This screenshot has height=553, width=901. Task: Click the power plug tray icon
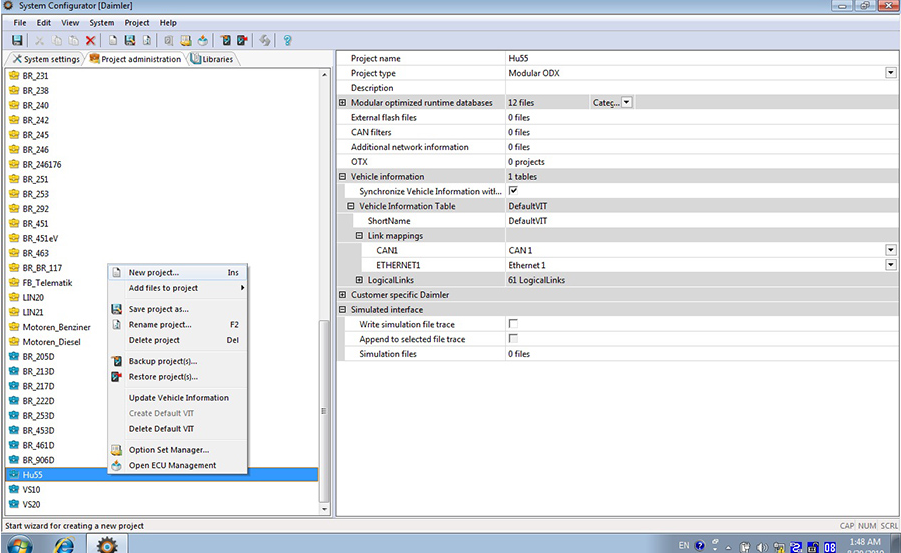tap(745, 547)
